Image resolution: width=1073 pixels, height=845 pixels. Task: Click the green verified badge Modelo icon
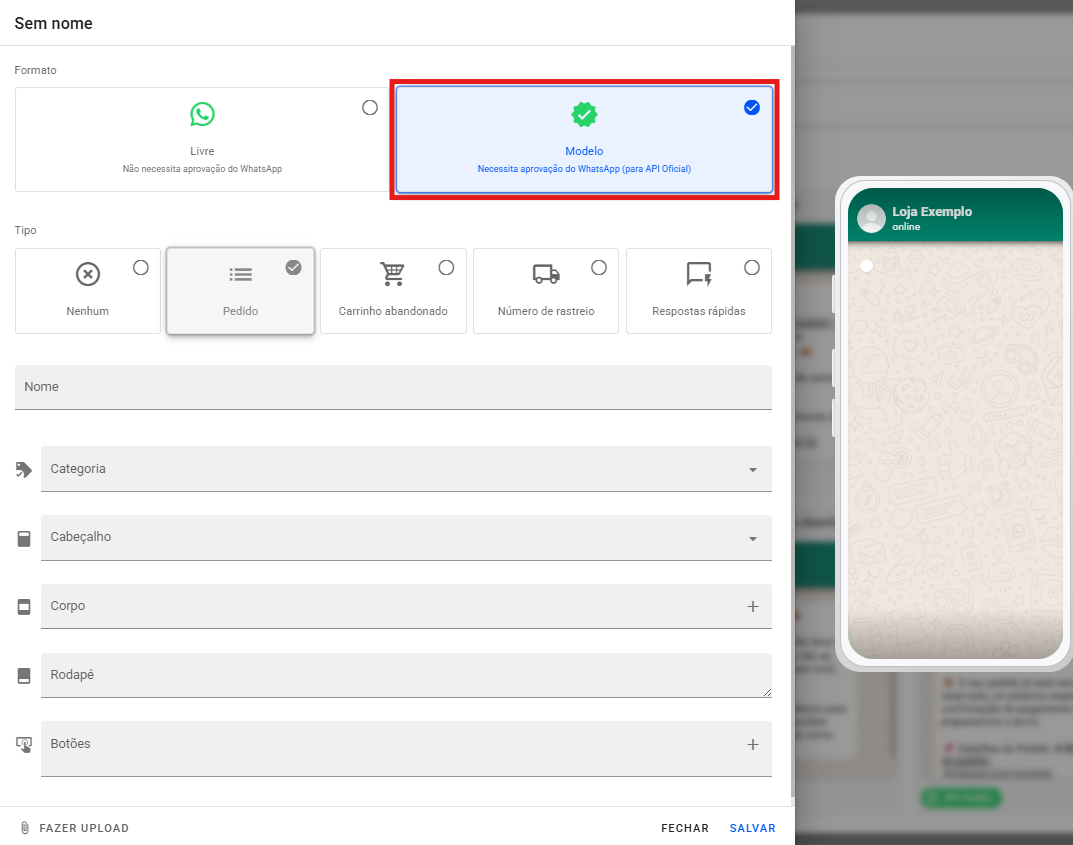coord(584,115)
